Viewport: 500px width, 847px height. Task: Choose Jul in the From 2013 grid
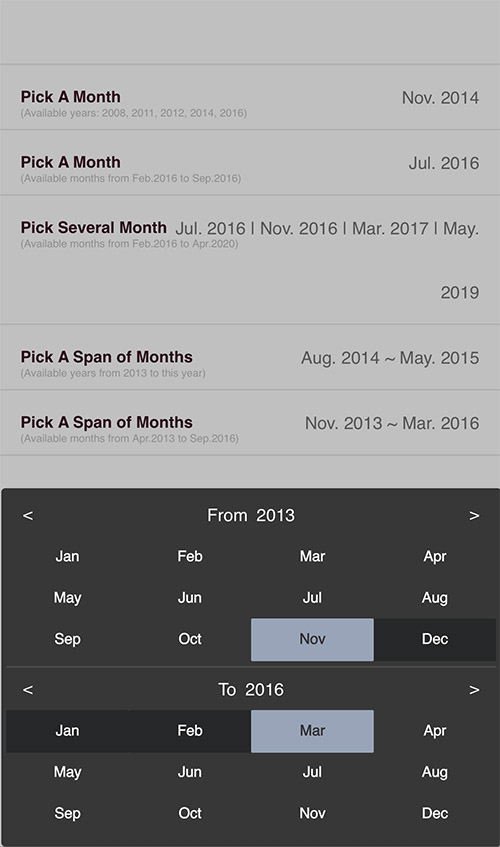click(x=312, y=598)
